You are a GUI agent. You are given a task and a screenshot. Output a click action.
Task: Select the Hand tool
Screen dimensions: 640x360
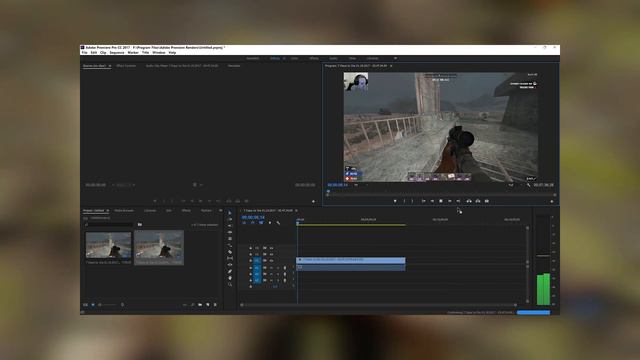[230, 278]
